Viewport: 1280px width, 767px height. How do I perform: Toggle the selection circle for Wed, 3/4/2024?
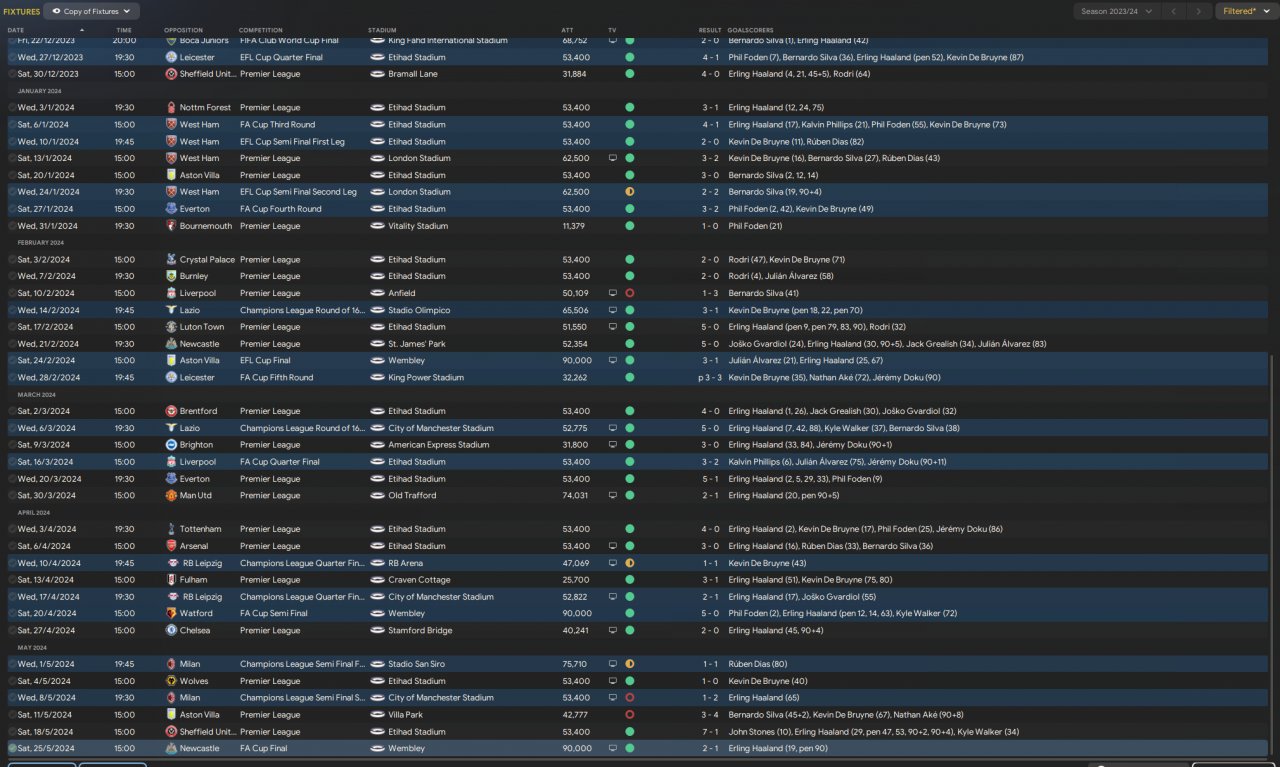click(12, 529)
